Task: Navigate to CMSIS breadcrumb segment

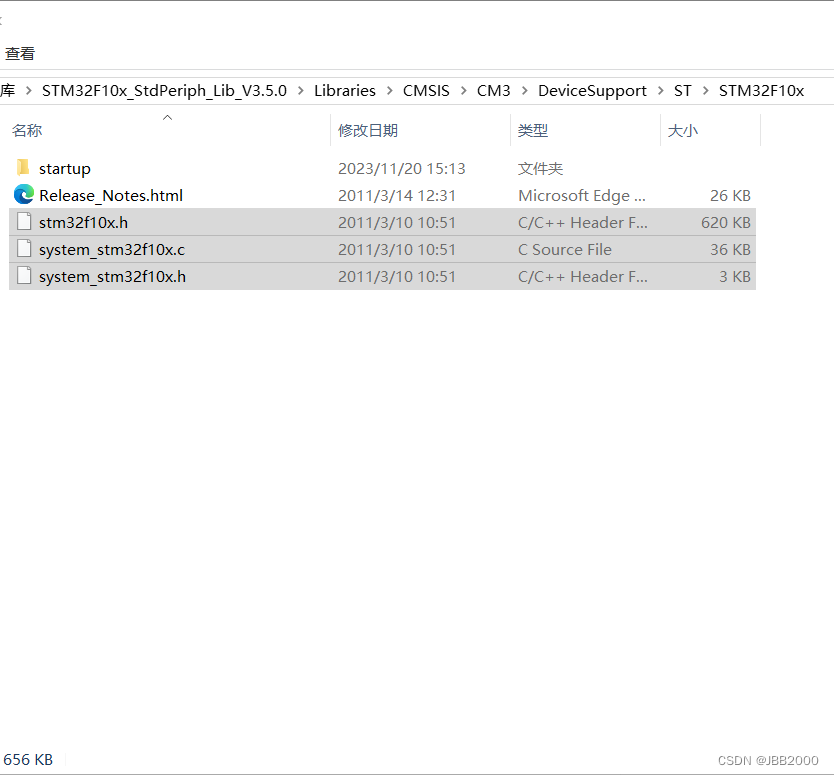Action: coord(426,91)
